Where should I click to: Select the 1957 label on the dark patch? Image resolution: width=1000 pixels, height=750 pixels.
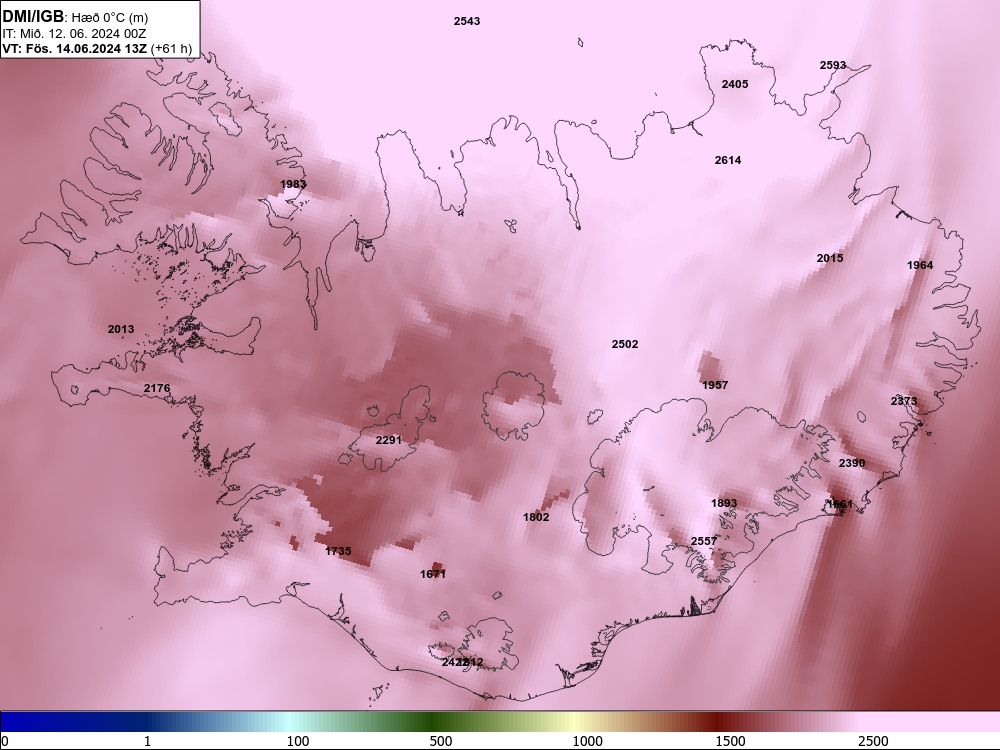point(715,385)
